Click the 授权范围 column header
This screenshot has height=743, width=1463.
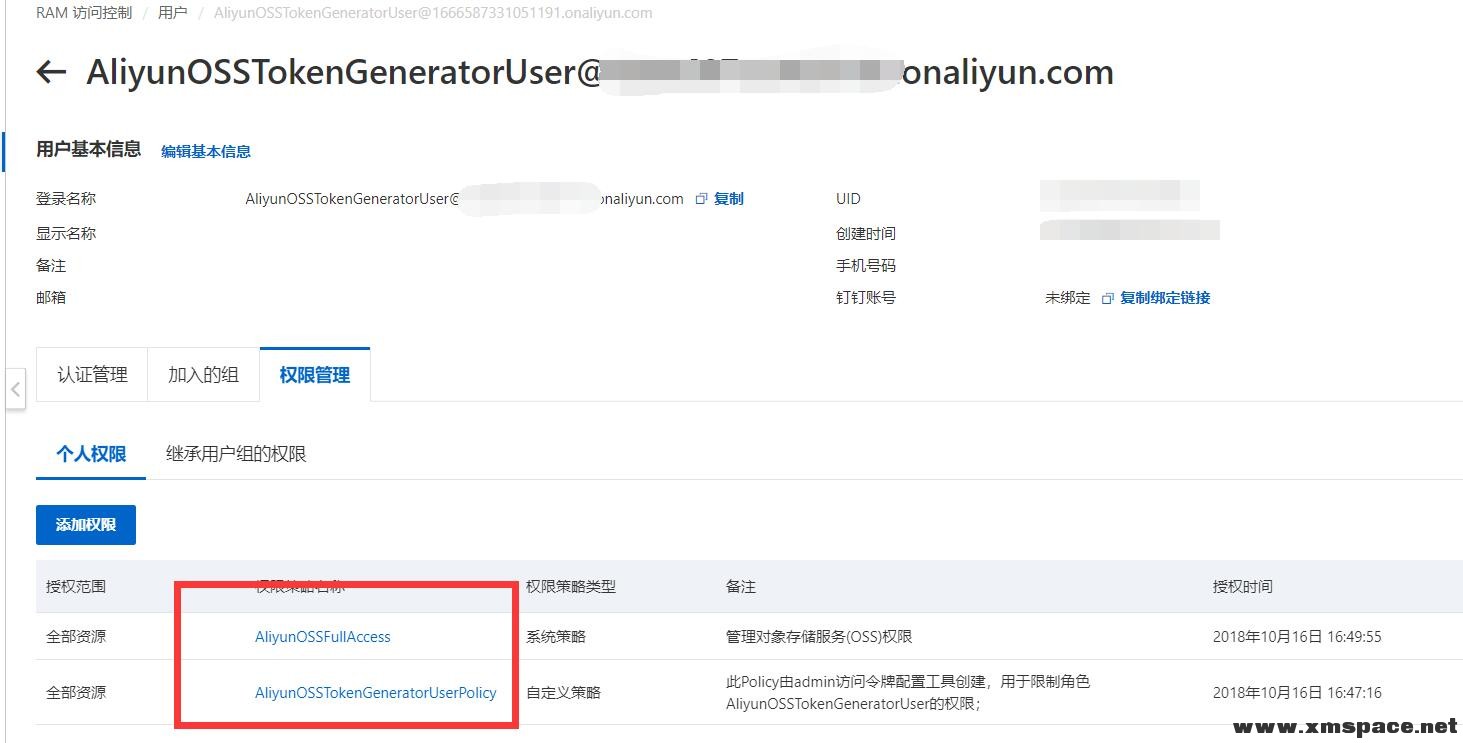pos(76,587)
